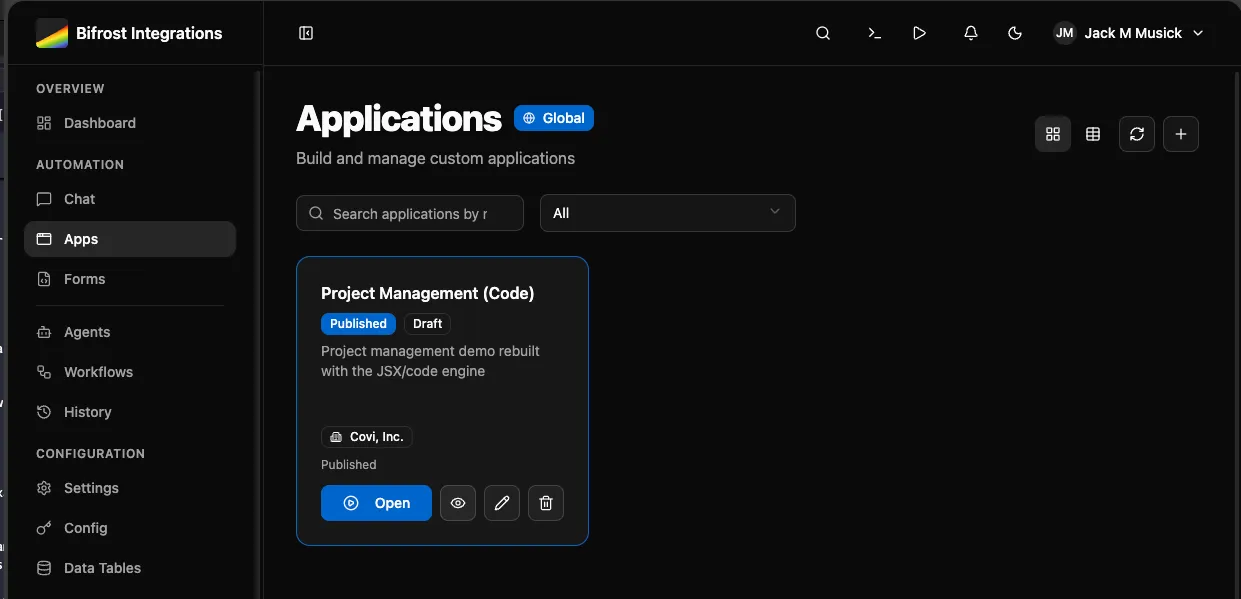Edit Project Management app with pencil icon
Image resolution: width=1241 pixels, height=599 pixels.
(501, 503)
